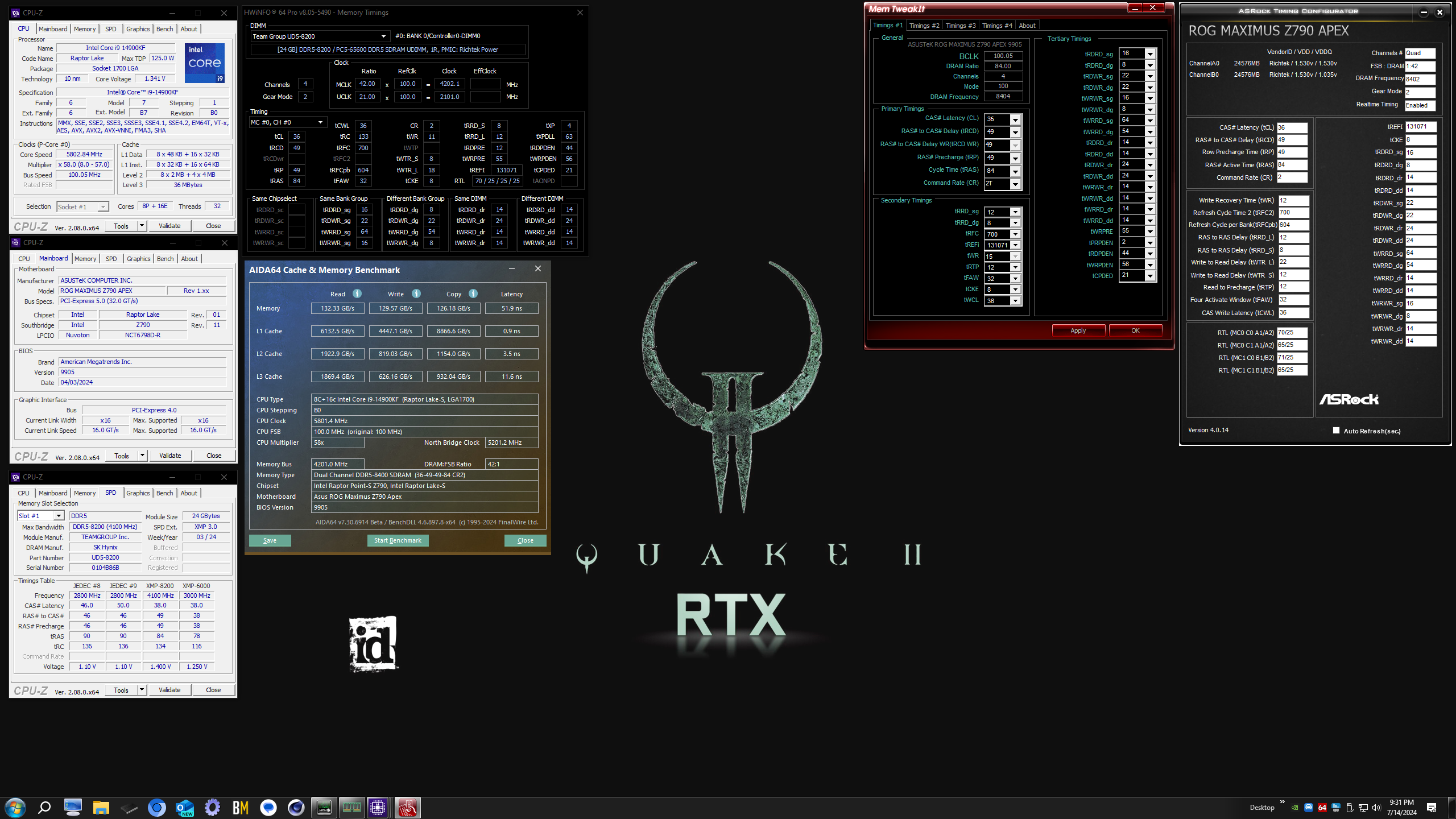The height and width of the screenshot is (819, 1456).
Task: Click AIDA64 red 64 tray icon
Action: [x=1322, y=808]
